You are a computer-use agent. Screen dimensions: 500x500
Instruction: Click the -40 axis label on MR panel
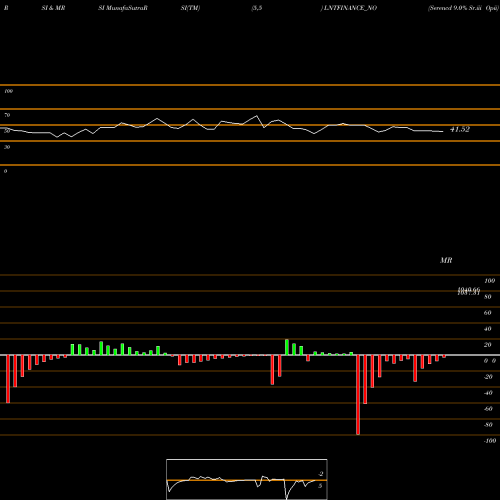point(488,393)
